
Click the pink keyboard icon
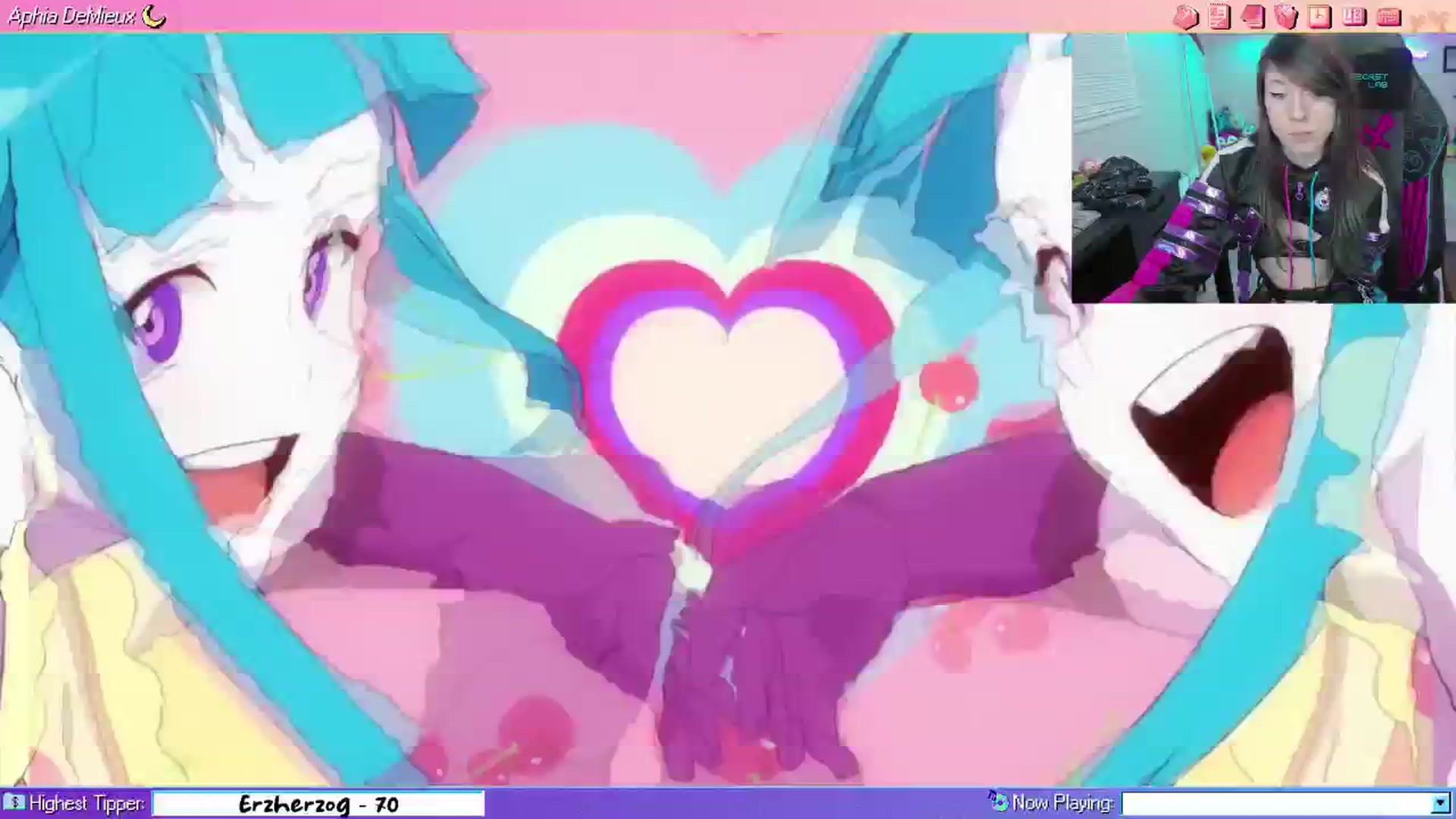point(1388,17)
